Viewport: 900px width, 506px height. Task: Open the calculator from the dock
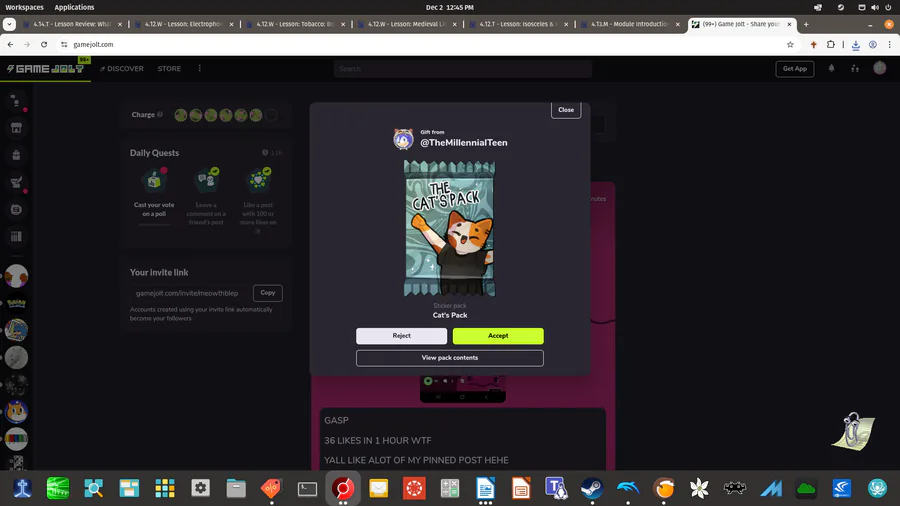[449, 488]
